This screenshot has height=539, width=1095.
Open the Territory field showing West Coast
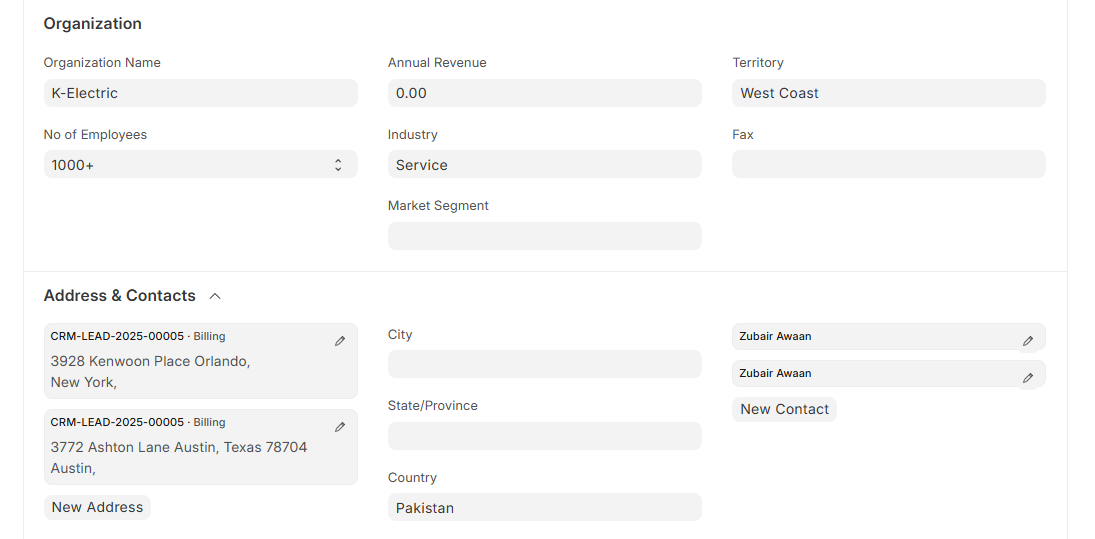888,93
